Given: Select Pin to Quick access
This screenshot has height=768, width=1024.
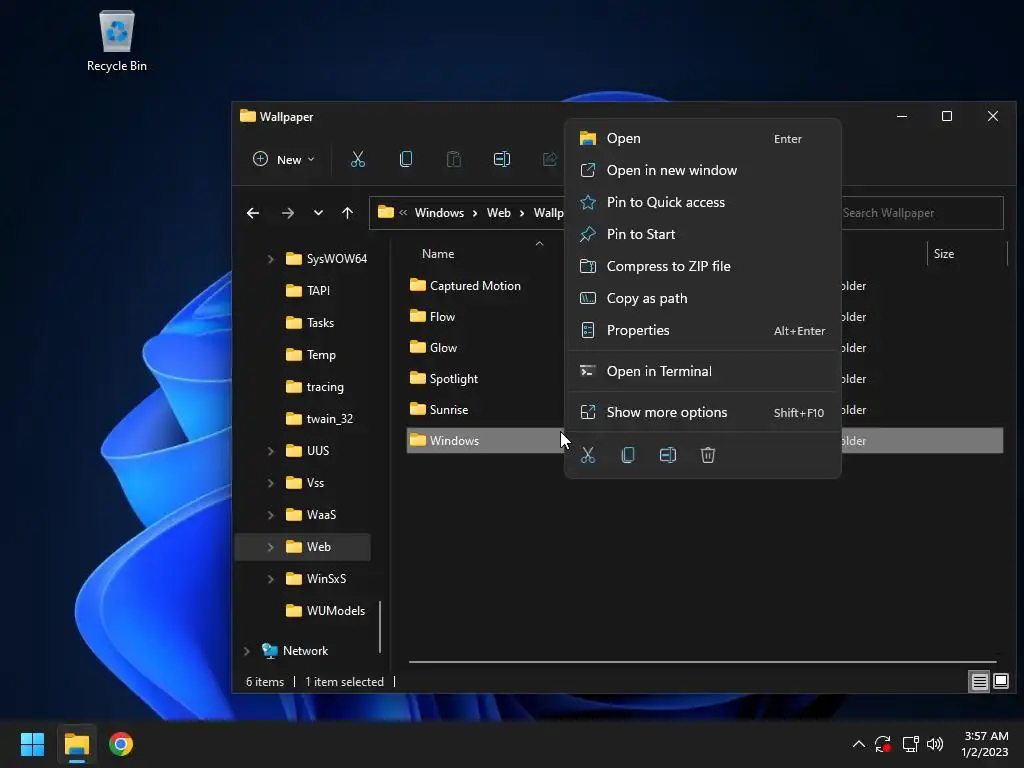Looking at the screenshot, I should 703,202.
